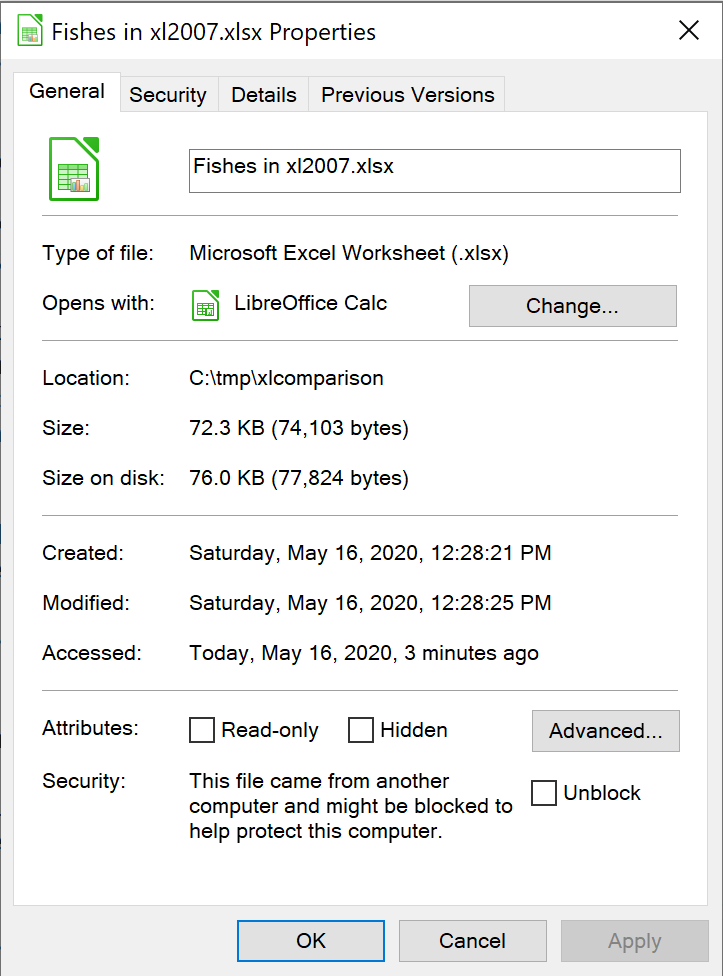Click the location 'C:\tmp\xlcomparison'
Viewport: 723px width, 976px height.
[x=286, y=378]
